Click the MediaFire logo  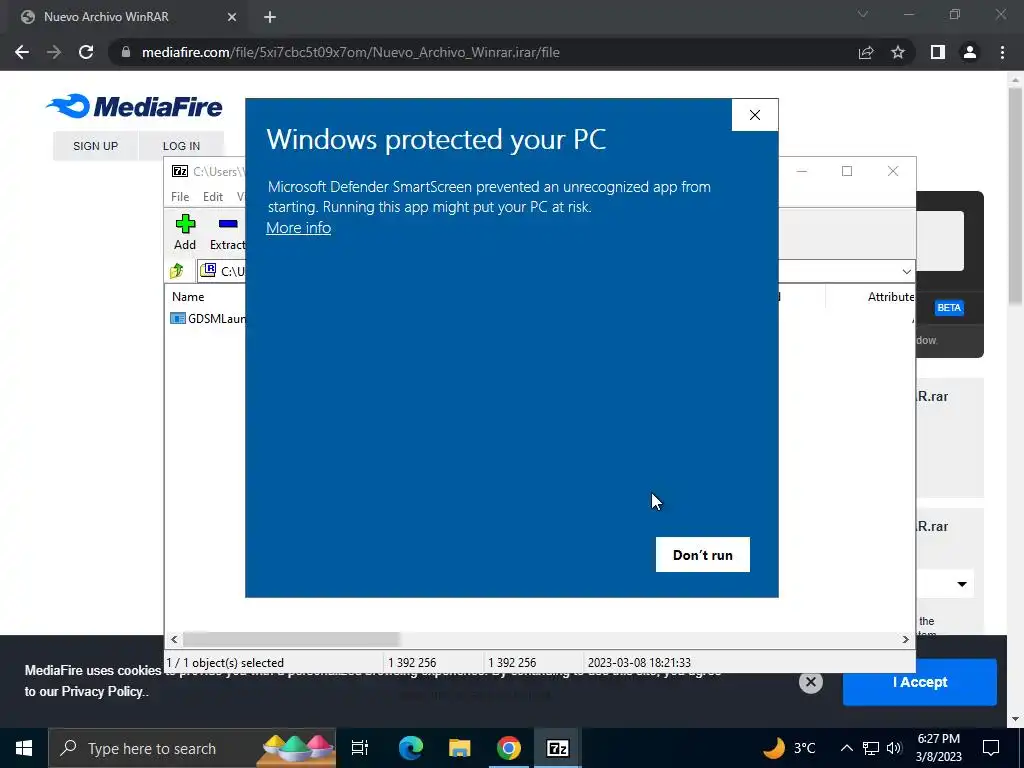[x=135, y=106]
